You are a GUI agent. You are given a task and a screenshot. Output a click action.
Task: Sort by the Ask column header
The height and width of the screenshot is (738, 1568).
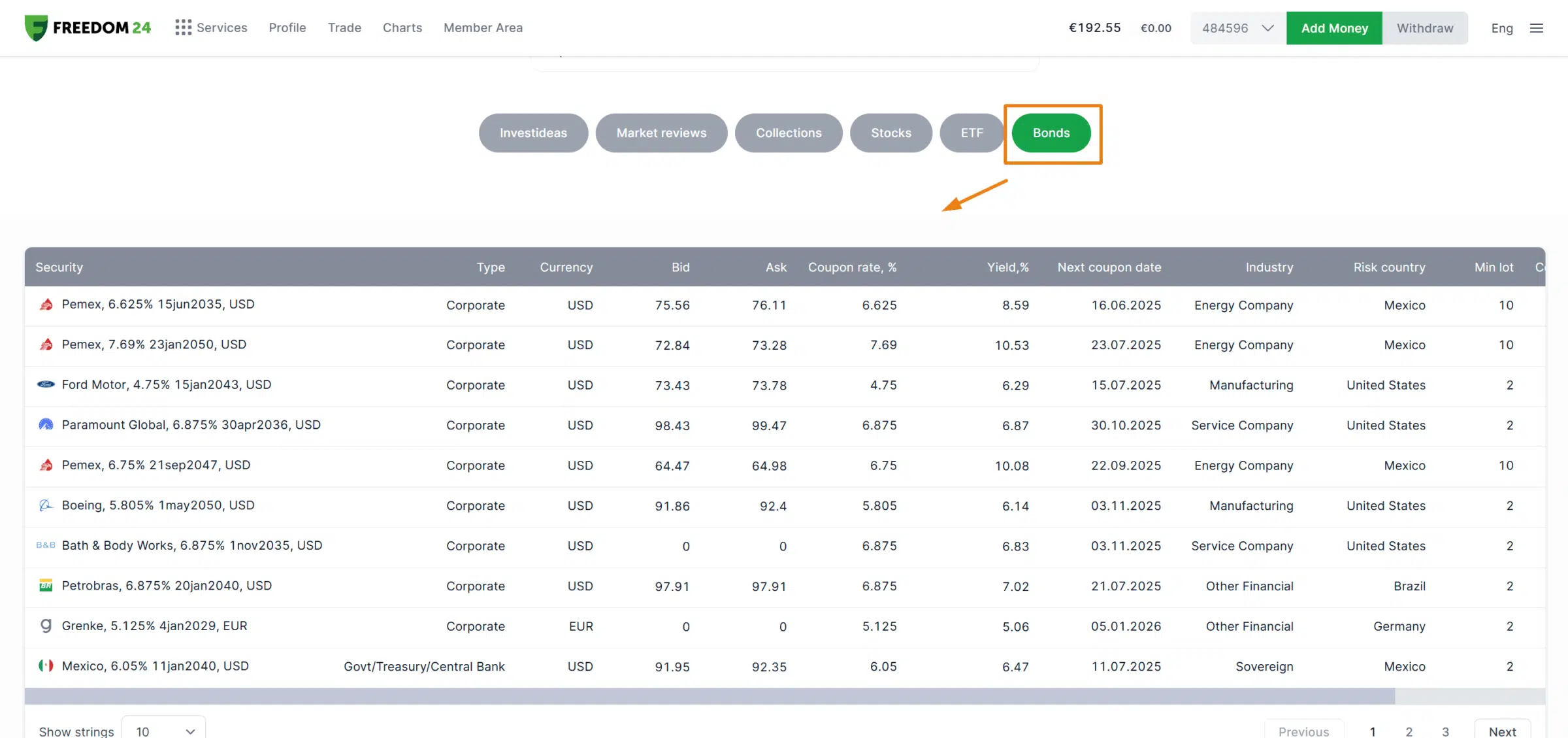click(x=776, y=267)
